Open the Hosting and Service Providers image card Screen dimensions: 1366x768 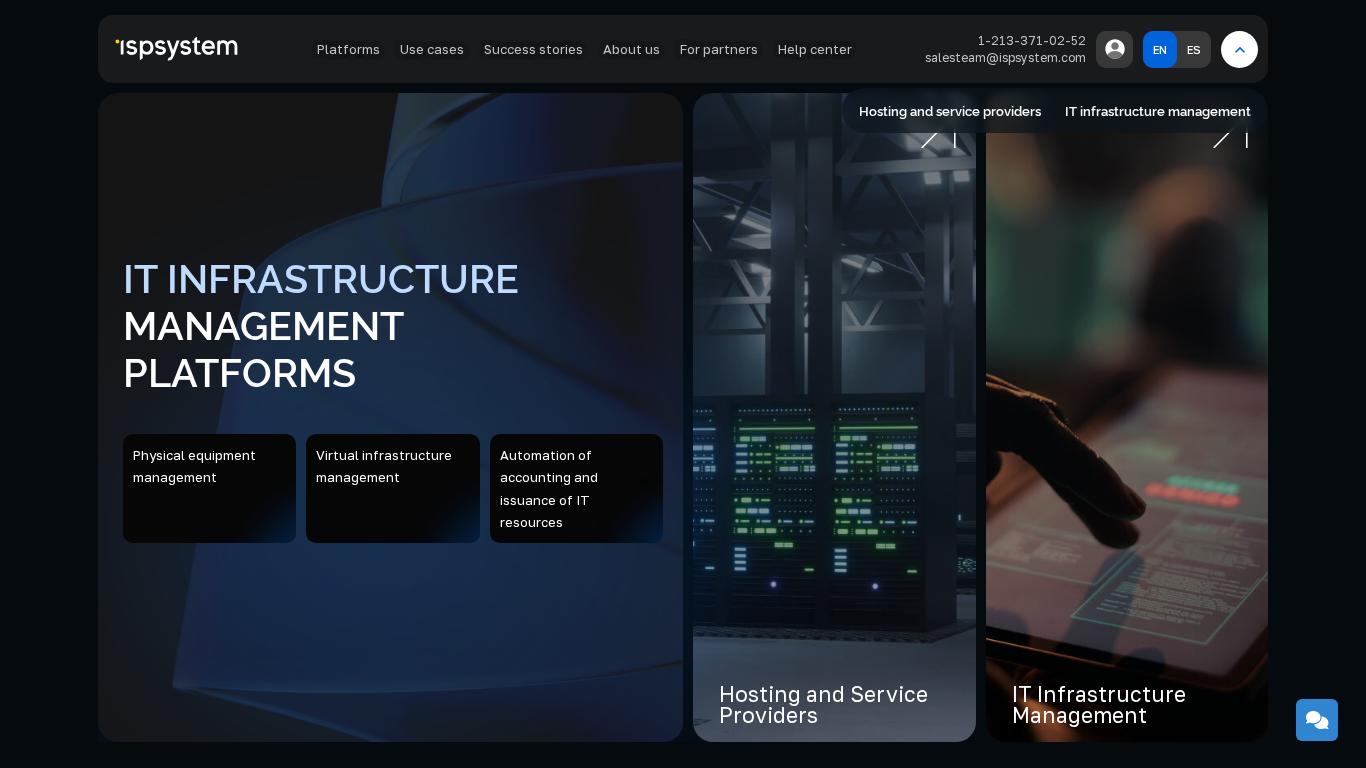pyautogui.click(x=834, y=418)
